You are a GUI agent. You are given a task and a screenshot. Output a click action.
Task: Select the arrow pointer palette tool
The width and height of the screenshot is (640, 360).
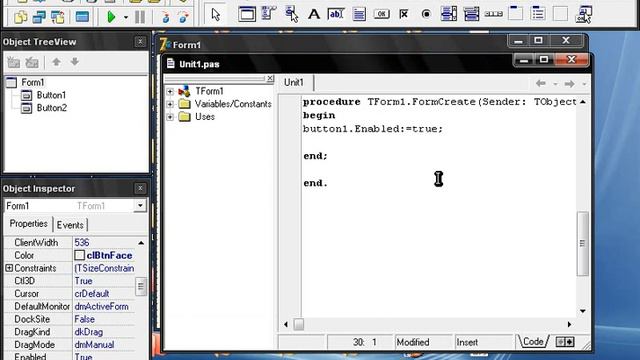tap(216, 15)
